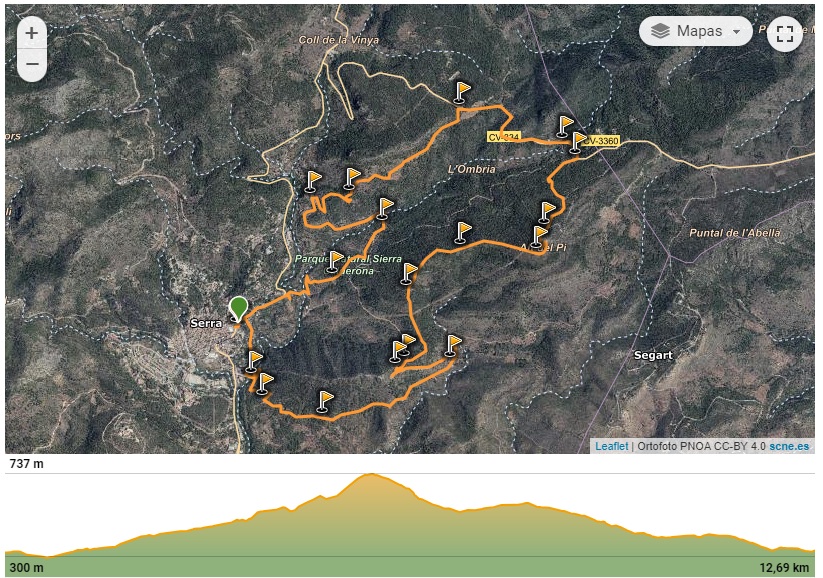Click the layers stack icon beside Mapas
This screenshot has height=578, width=823.
[660, 31]
